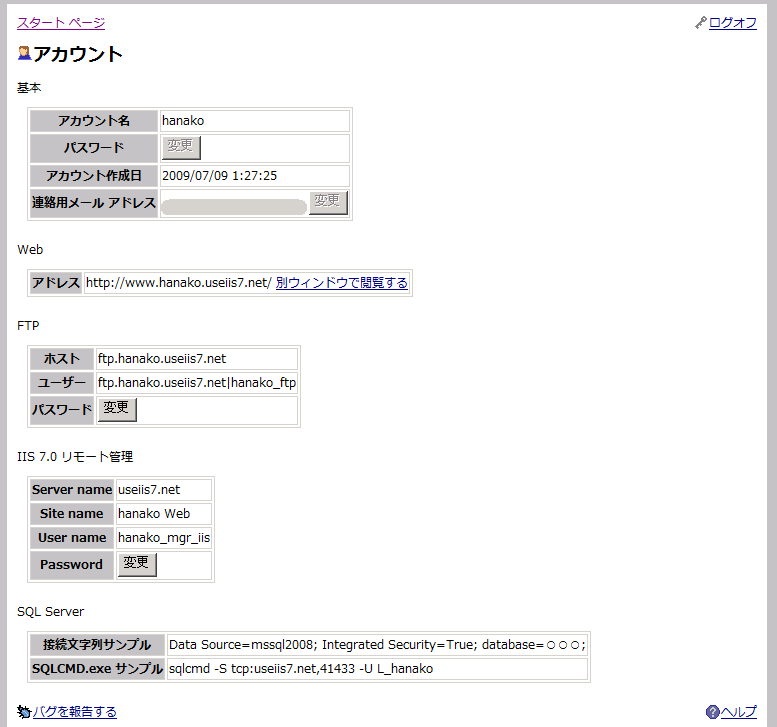
Task: Click the bug icon at bottom left
Action: click(24, 712)
